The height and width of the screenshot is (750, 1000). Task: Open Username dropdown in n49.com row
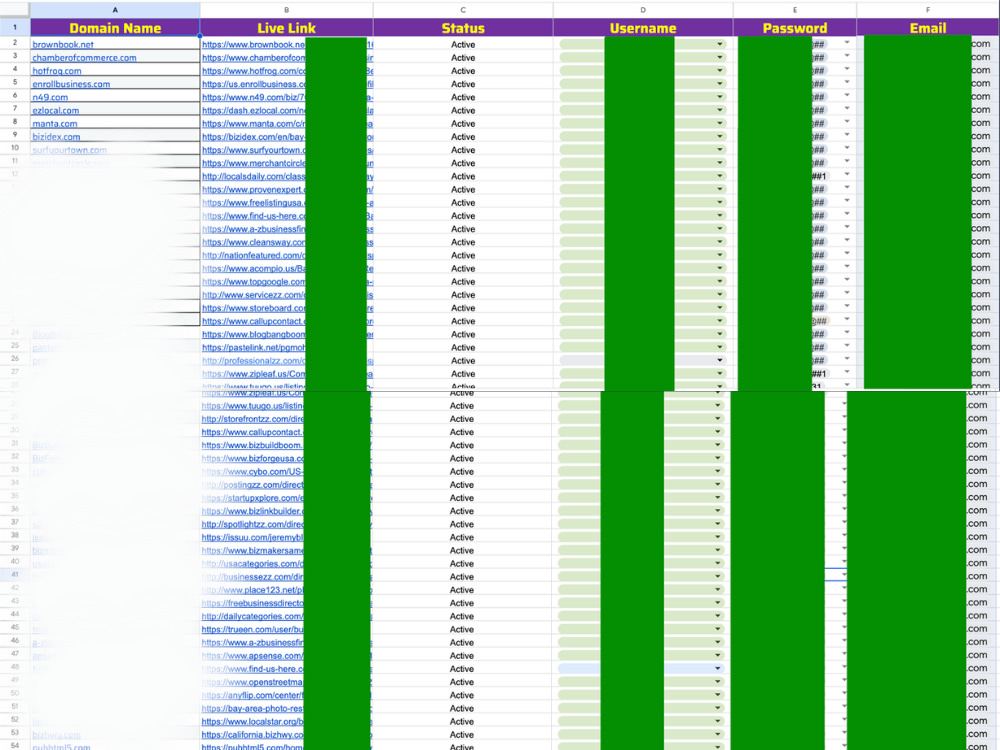click(x=719, y=97)
